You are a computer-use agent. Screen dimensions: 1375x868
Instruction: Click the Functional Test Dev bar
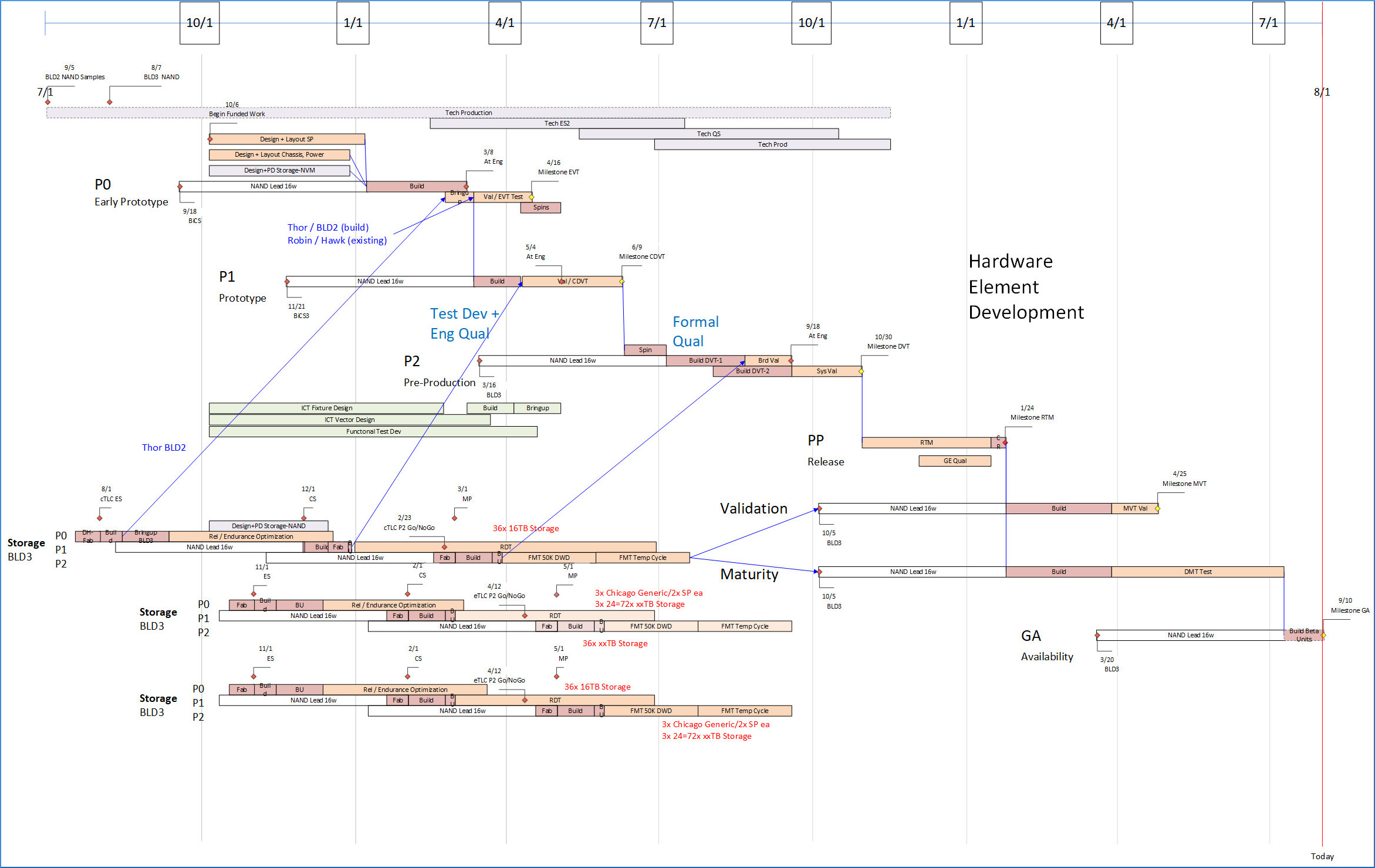(373, 431)
